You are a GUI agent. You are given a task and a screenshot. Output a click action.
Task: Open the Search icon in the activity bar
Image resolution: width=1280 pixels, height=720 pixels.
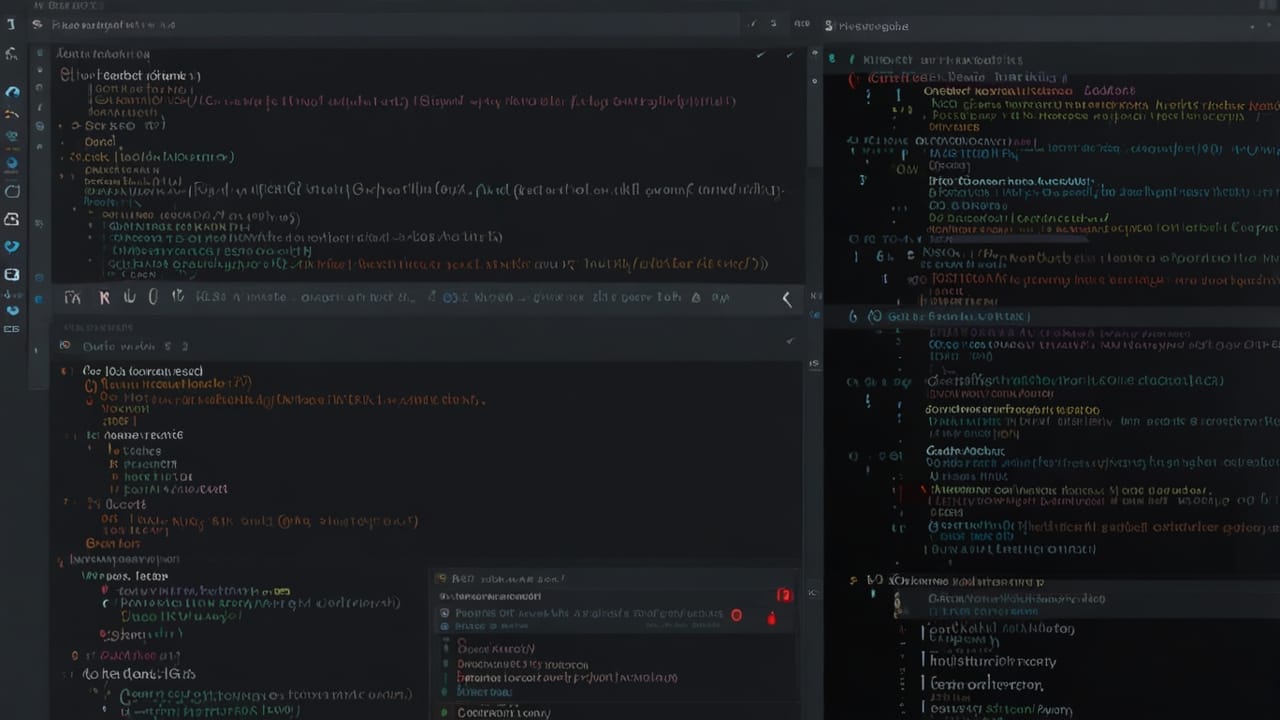tap(12, 91)
